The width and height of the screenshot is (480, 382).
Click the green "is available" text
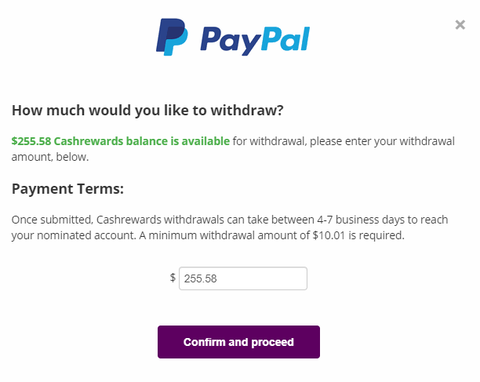click(200, 141)
